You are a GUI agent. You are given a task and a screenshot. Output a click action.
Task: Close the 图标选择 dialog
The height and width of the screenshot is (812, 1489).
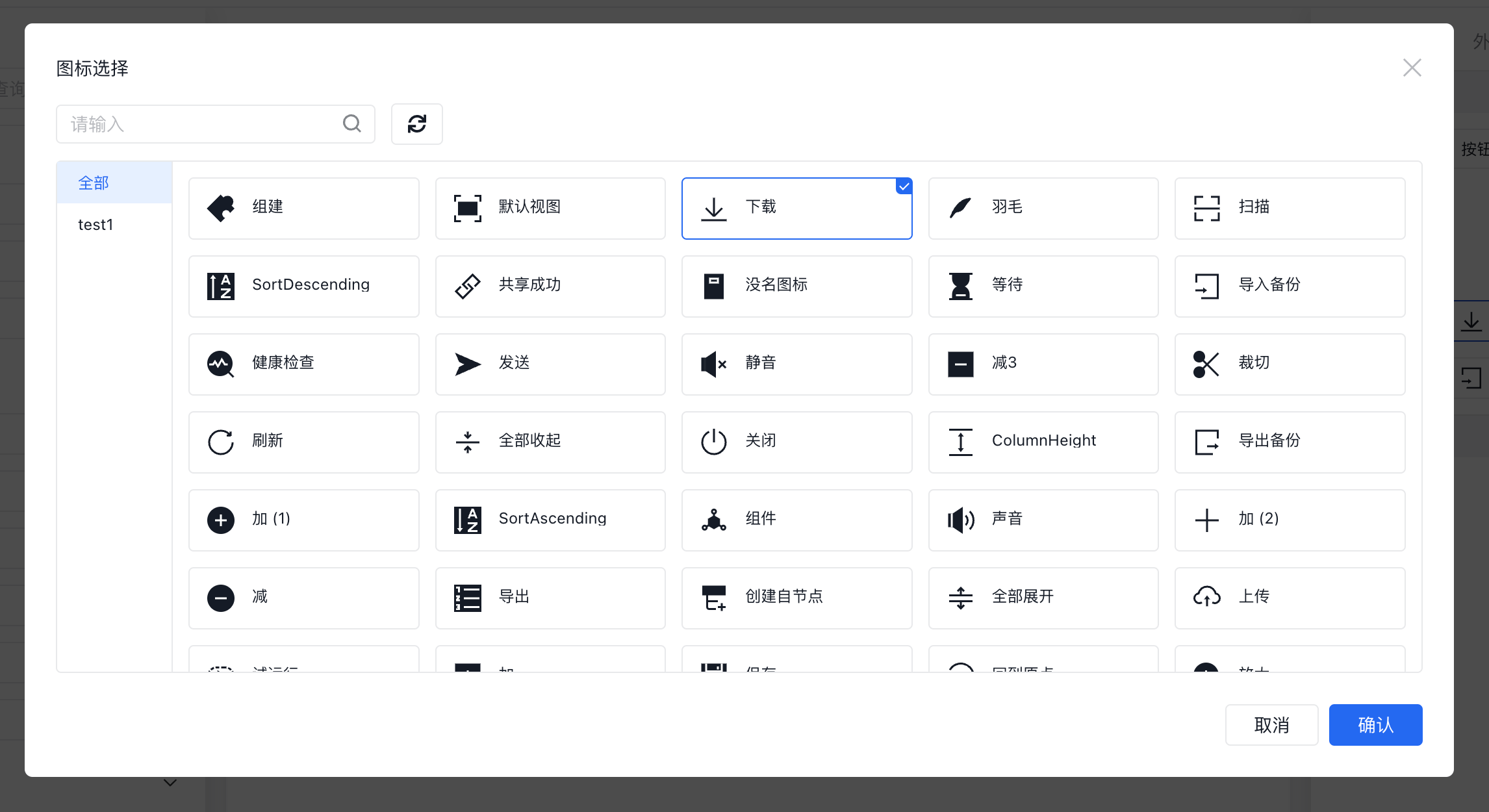click(1412, 68)
